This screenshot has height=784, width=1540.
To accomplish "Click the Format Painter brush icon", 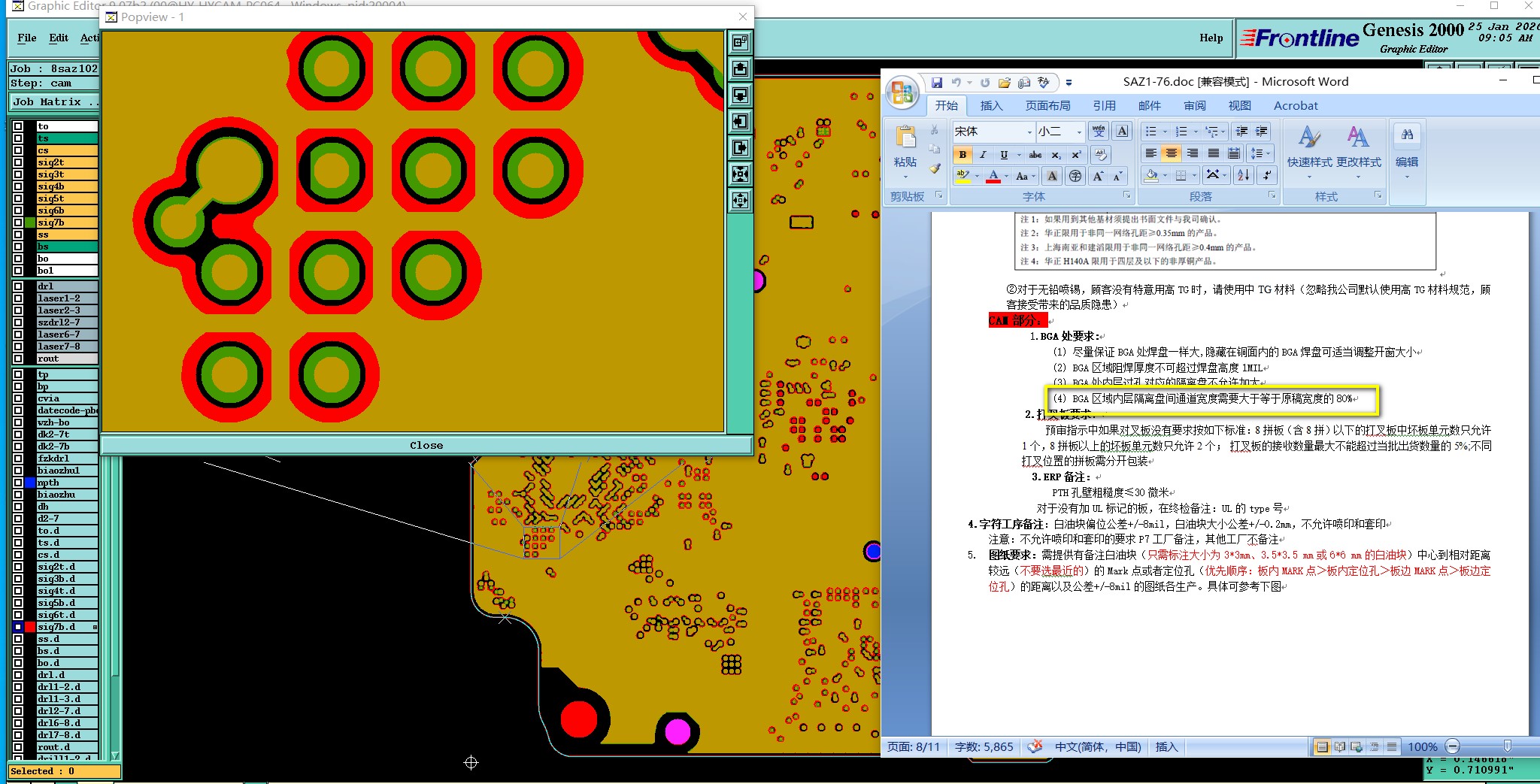I will (935, 169).
